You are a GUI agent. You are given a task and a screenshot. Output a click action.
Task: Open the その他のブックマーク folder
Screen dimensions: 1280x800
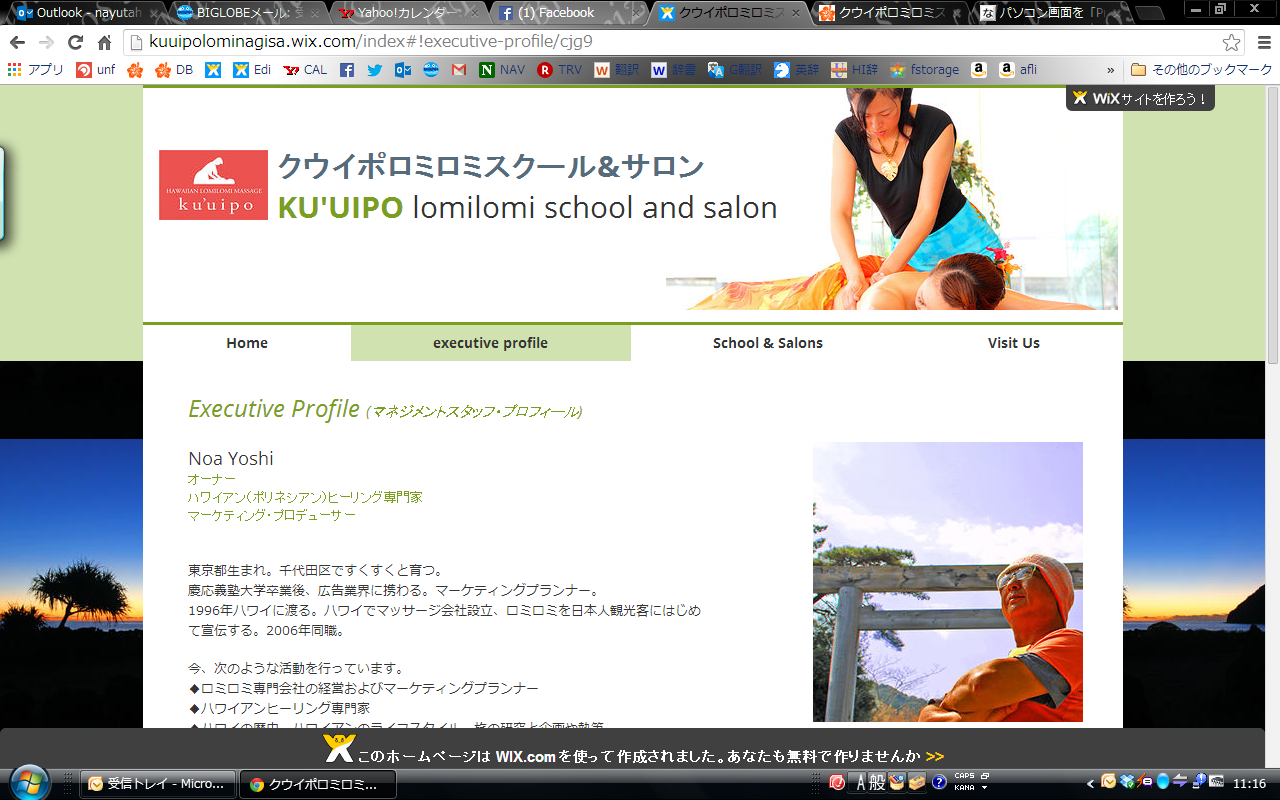[x=1201, y=70]
